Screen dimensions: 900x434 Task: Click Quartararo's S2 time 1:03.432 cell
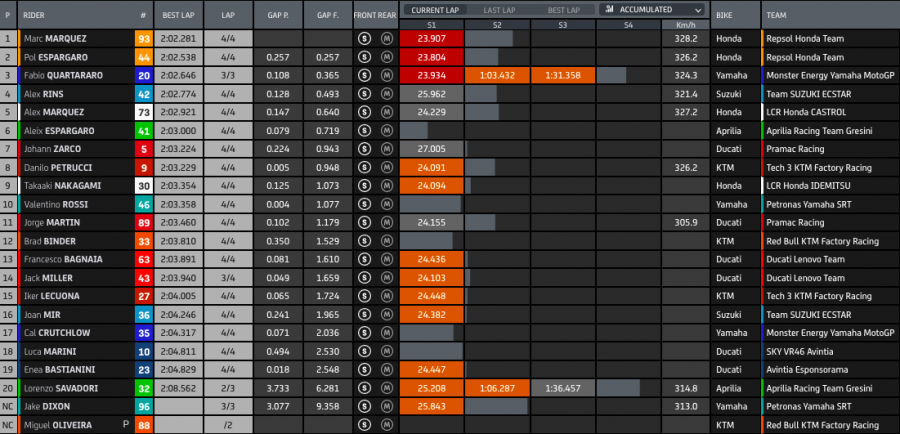pos(497,75)
